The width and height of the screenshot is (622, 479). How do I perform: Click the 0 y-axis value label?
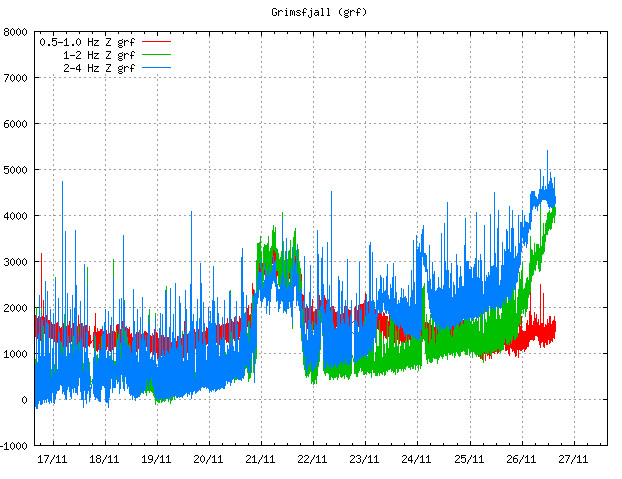coord(25,400)
